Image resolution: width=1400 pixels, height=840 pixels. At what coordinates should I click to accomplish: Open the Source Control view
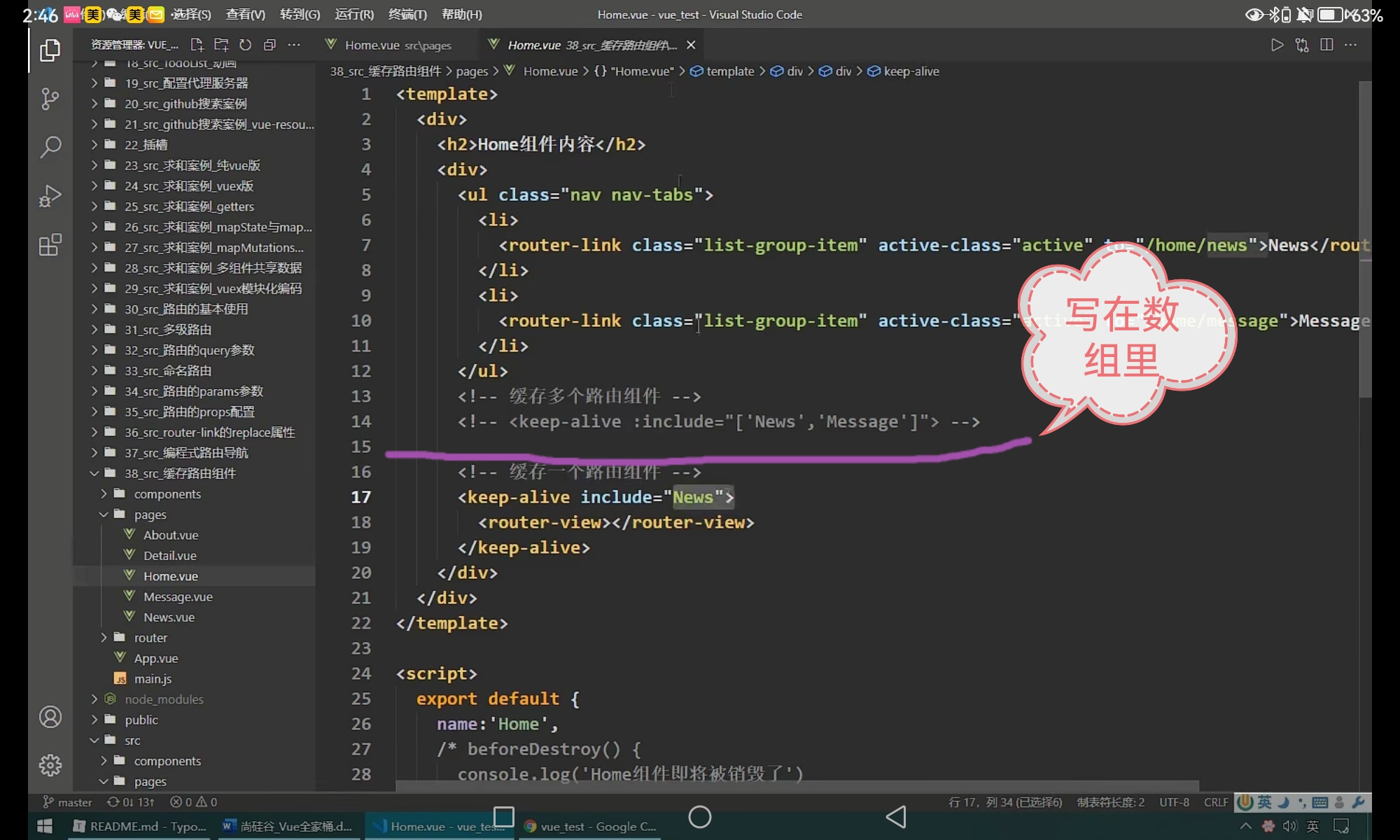(x=50, y=99)
